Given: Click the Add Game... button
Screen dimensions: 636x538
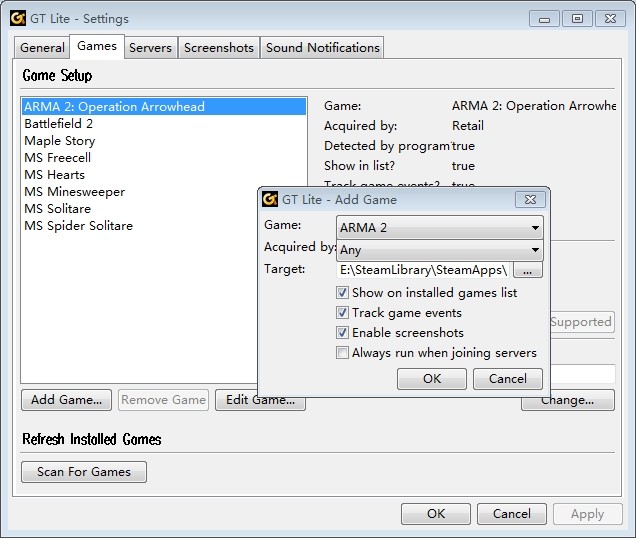Looking at the screenshot, I should tap(67, 400).
